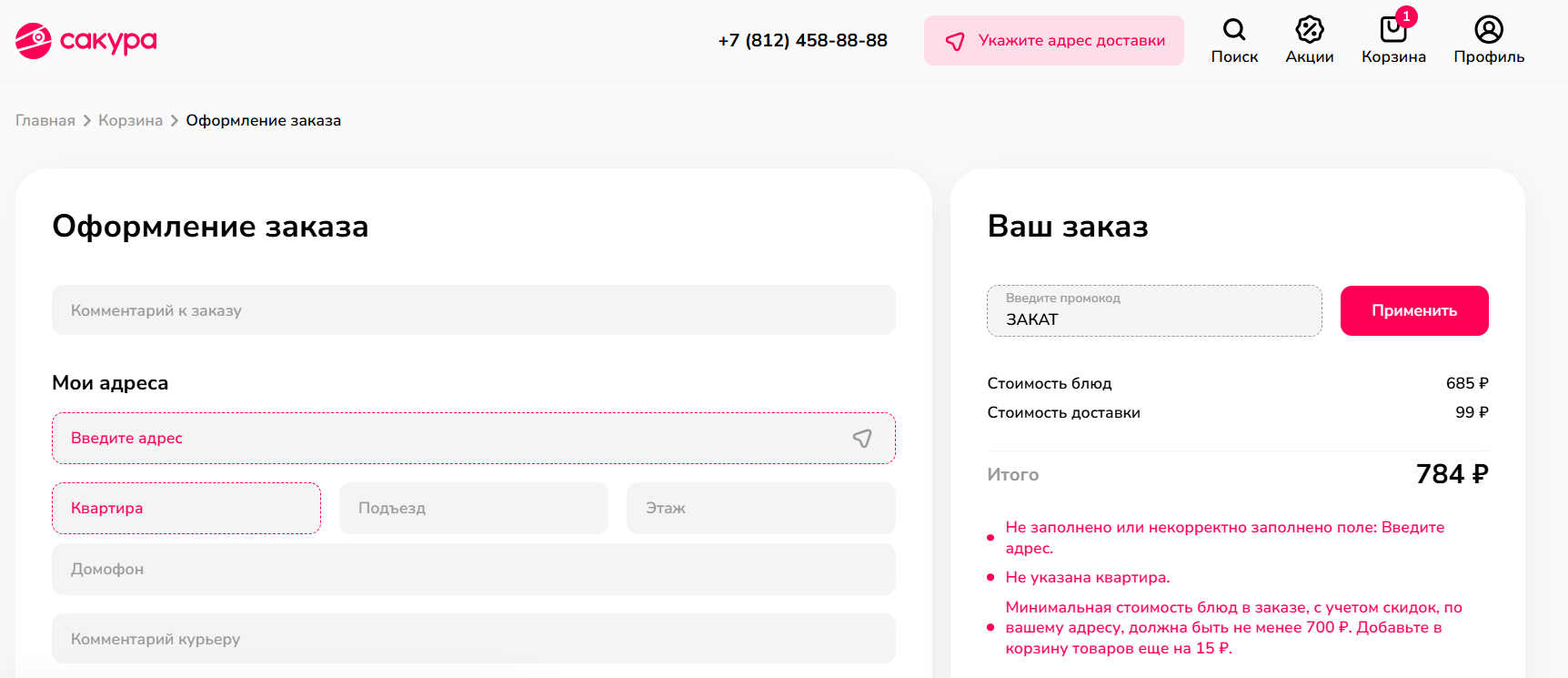Go to Корзина breadcrumb link

[130, 121]
